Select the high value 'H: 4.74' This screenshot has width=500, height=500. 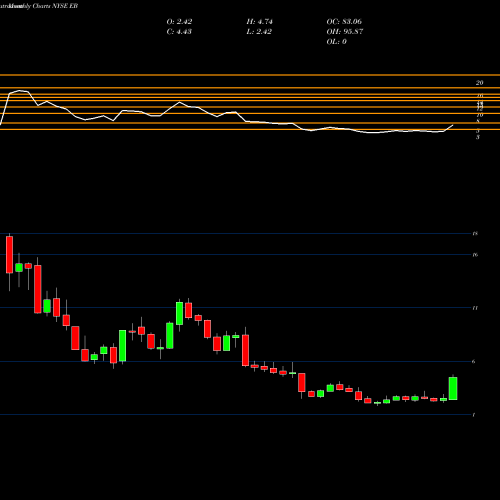pyautogui.click(x=259, y=22)
